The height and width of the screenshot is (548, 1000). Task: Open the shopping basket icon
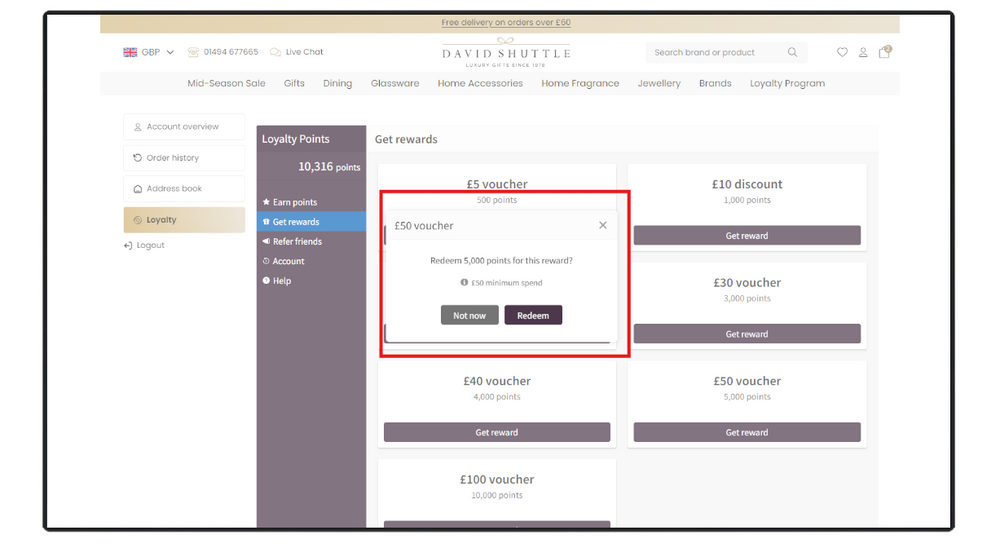pyautogui.click(x=884, y=52)
